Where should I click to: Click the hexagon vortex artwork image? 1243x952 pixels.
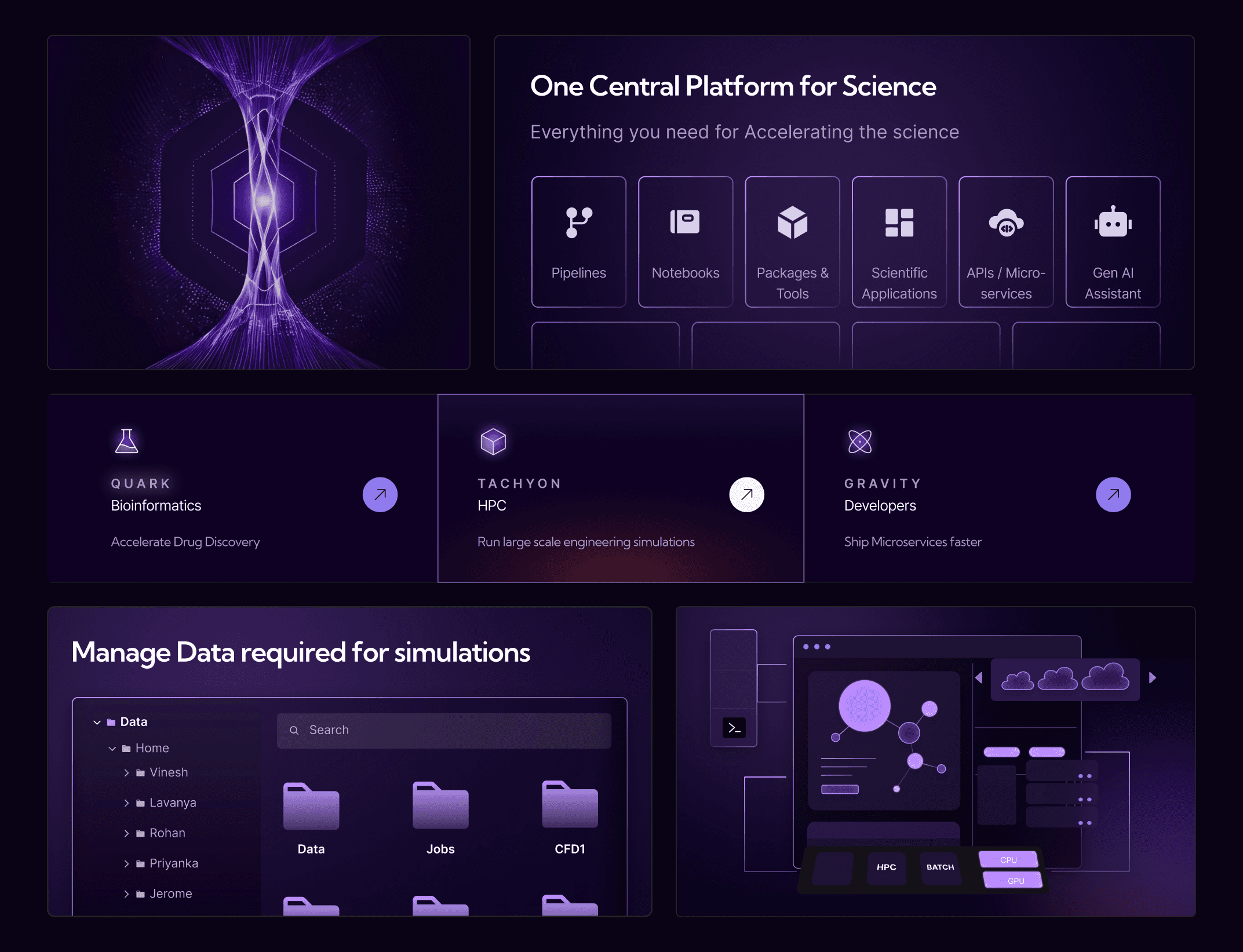click(x=258, y=202)
